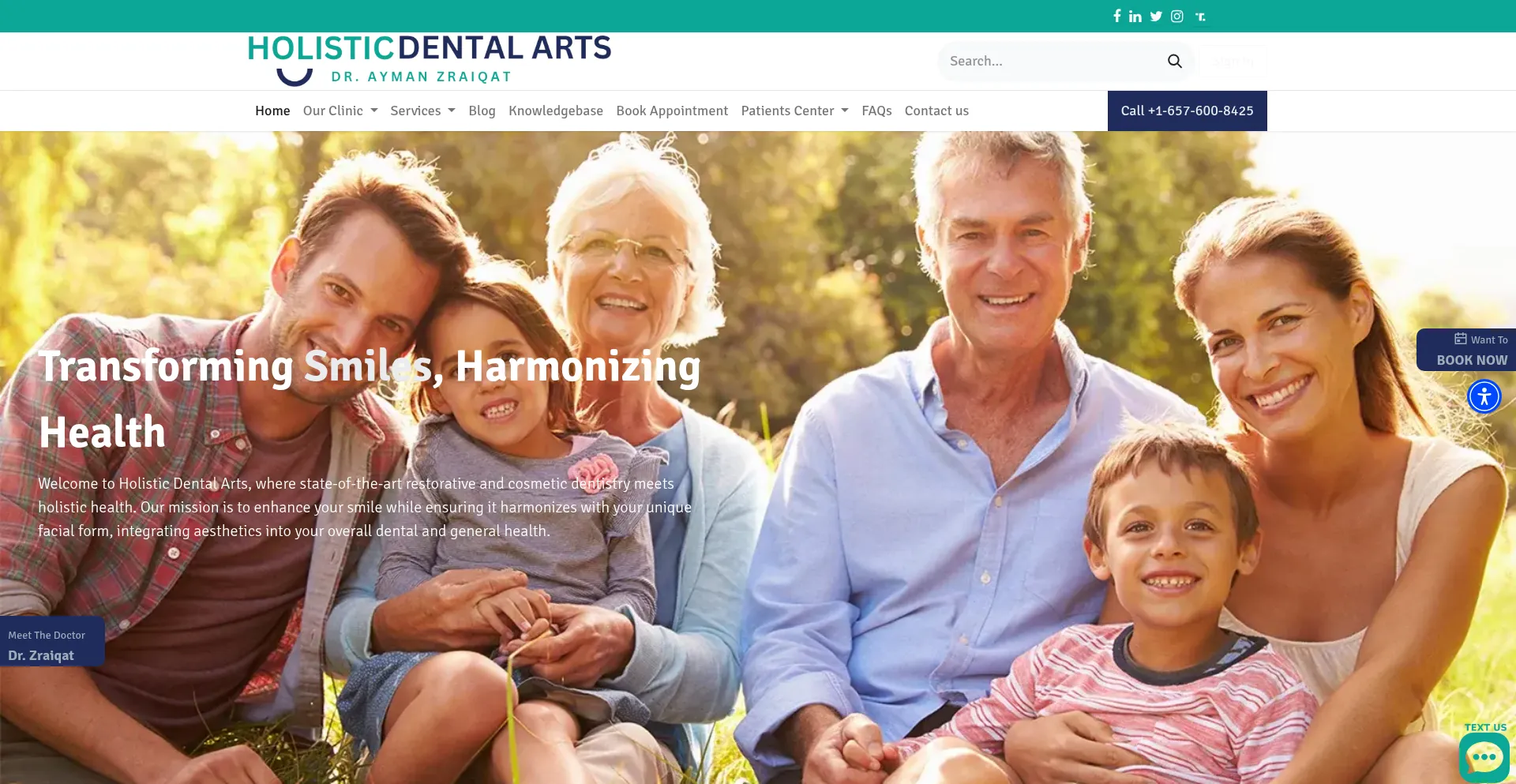Expand the Our Clinic dropdown
Image resolution: width=1516 pixels, height=784 pixels.
pos(340,111)
